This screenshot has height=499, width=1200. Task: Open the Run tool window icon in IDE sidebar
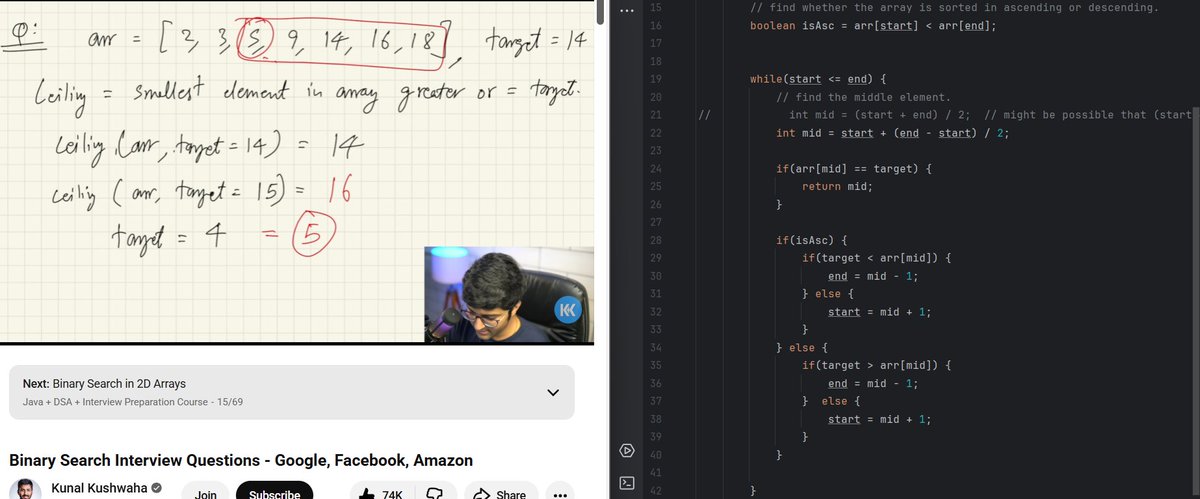click(626, 450)
